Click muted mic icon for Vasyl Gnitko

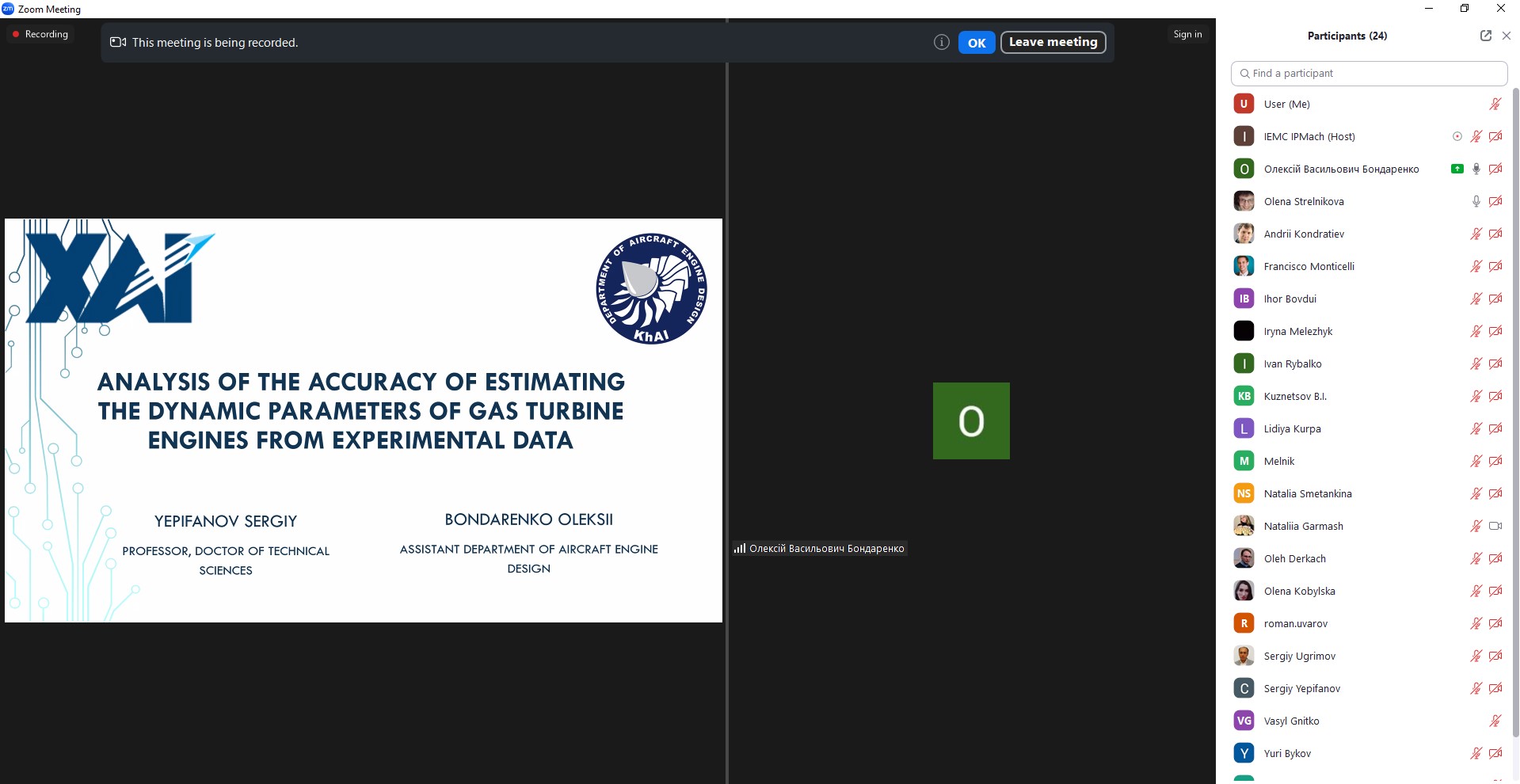1495,721
